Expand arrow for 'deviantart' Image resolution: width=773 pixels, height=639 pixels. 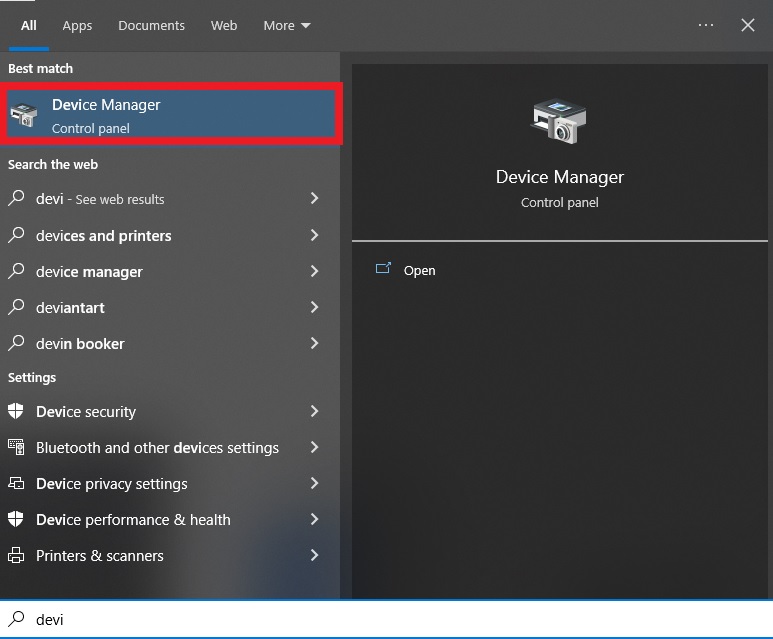coord(315,307)
